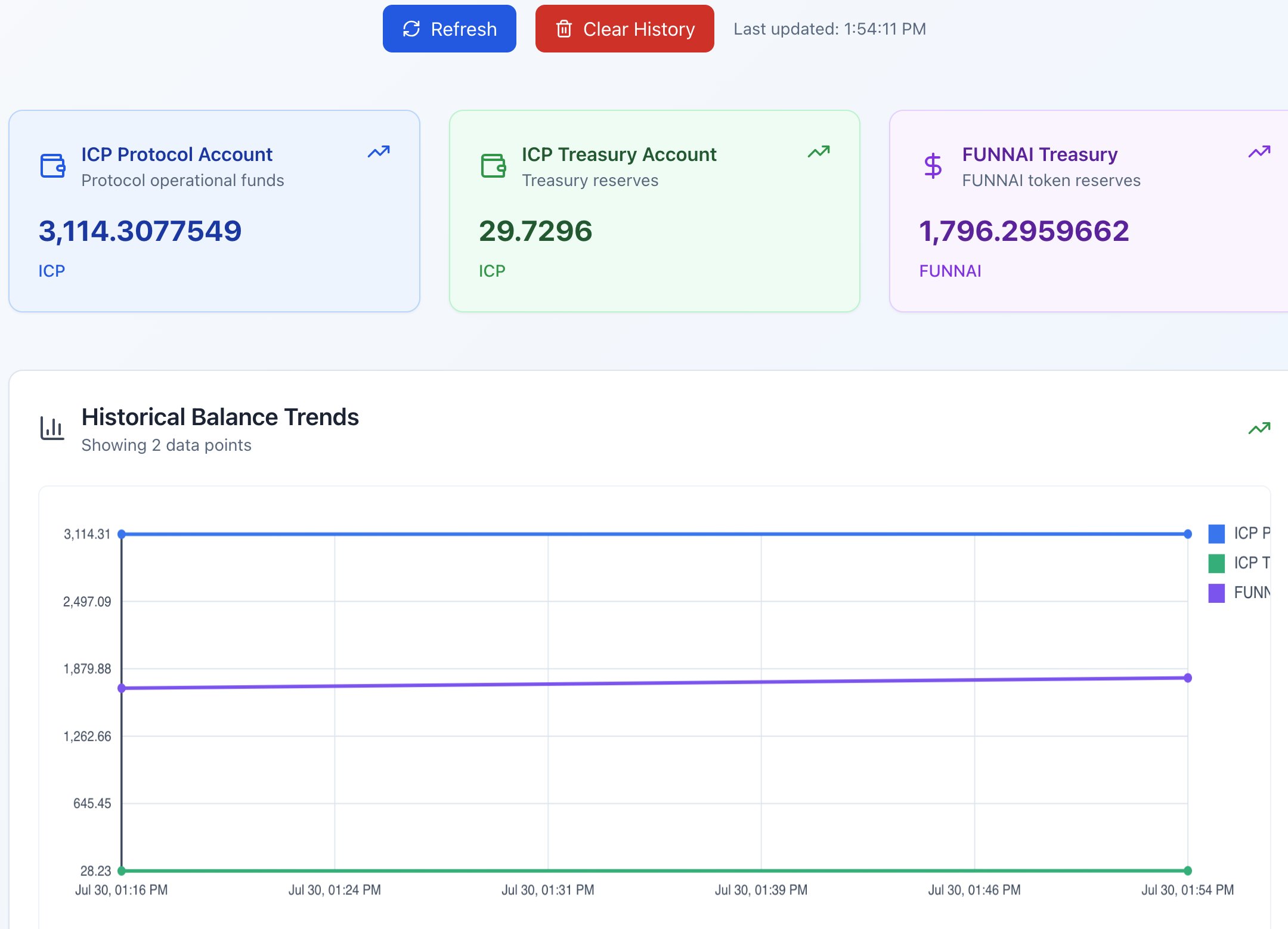Click green trend icon in Historical Balance Trends header
Image resolution: width=1288 pixels, height=929 pixels.
pyautogui.click(x=1259, y=428)
